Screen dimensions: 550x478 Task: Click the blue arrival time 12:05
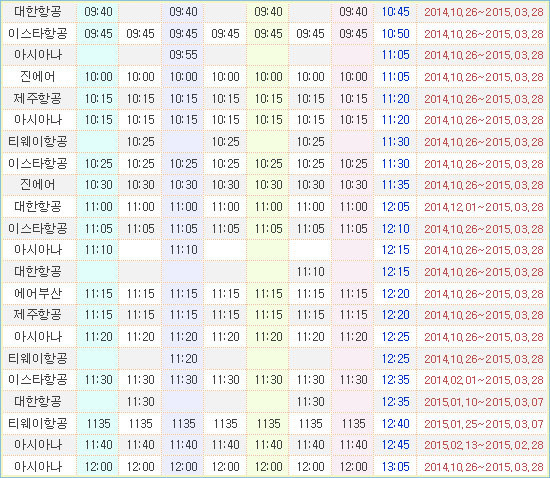point(395,207)
